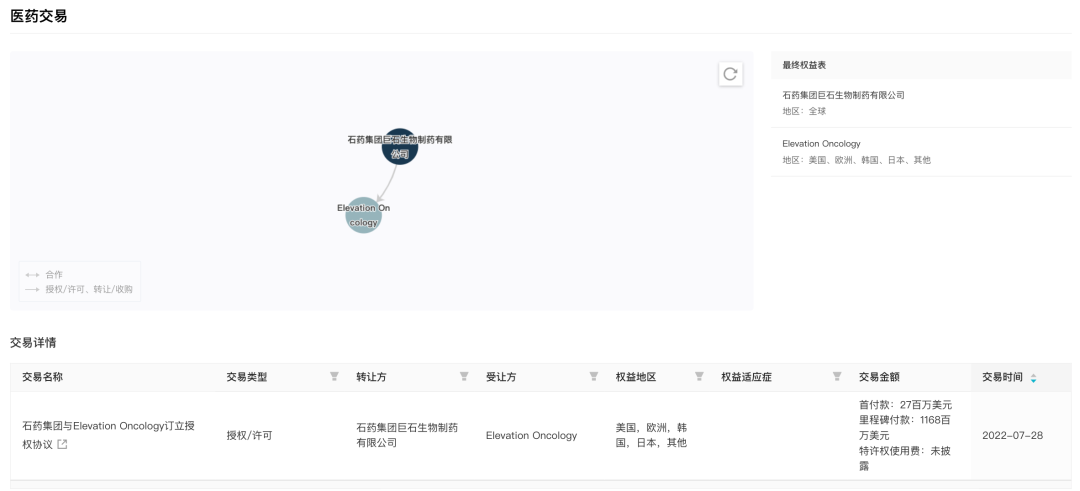Viewport: 1080px width, 491px height.
Task: Click the 权益地区 cell 美国,欧洲,韩国
Action: [652, 435]
